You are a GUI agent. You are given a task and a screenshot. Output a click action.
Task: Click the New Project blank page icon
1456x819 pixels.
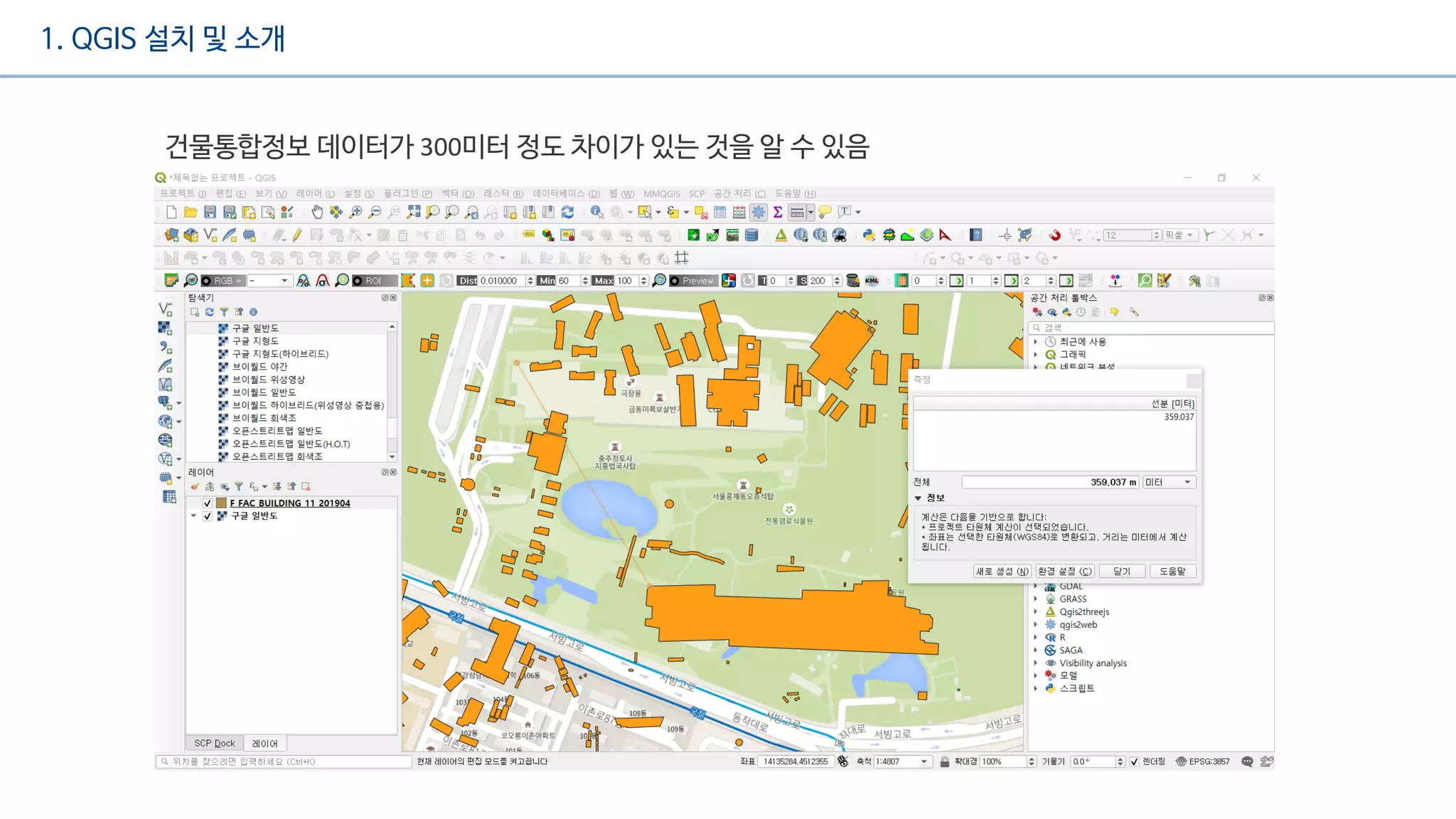(x=171, y=212)
